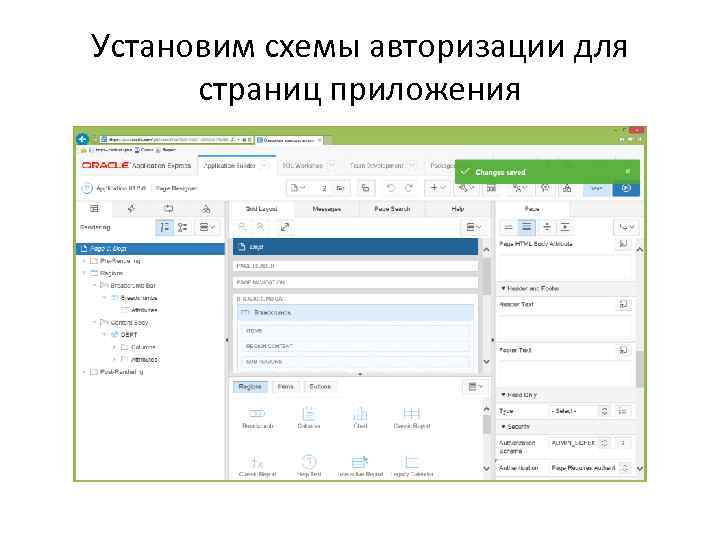Pick the Chart region in the gallery

click(x=360, y=417)
